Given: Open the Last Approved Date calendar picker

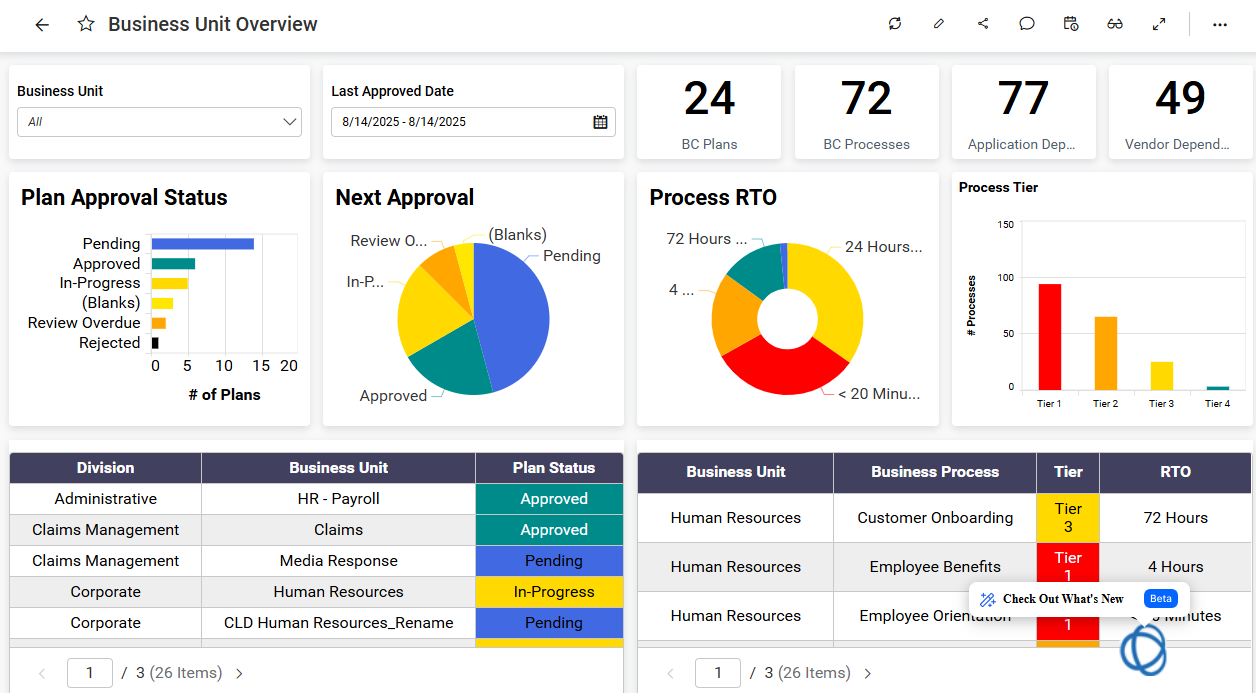Looking at the screenshot, I should (x=600, y=122).
